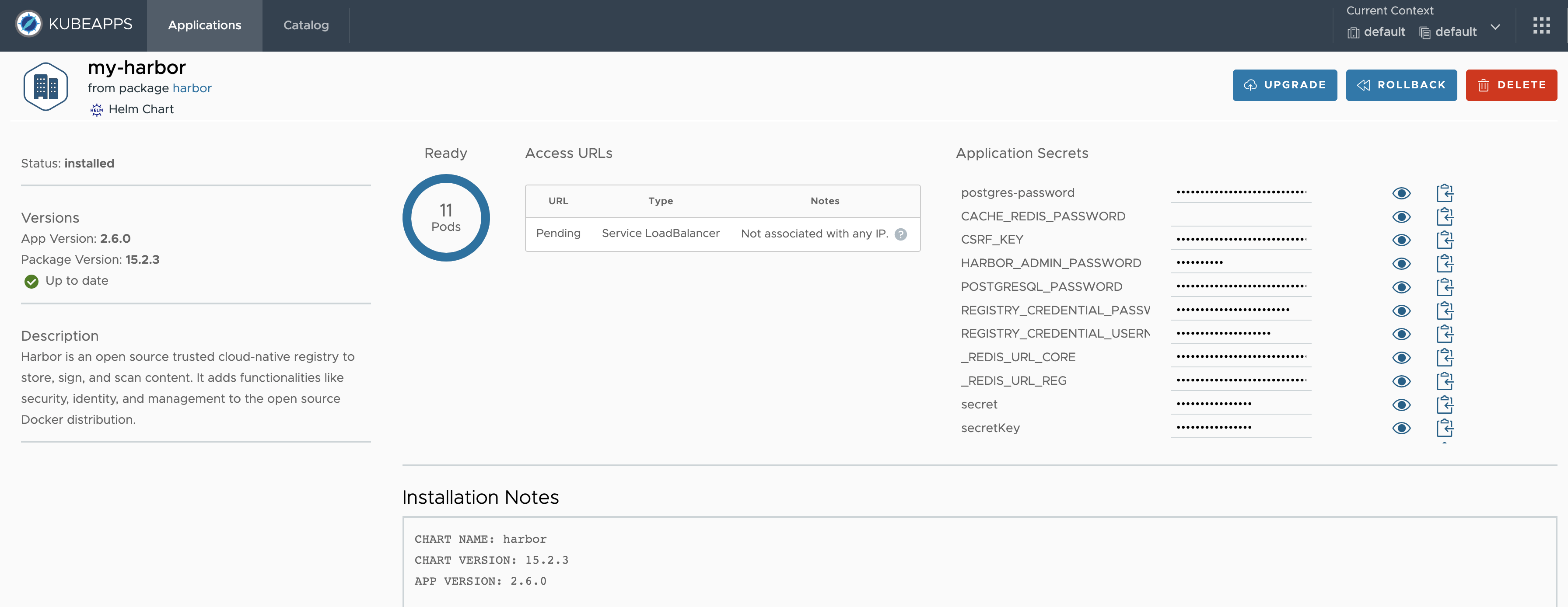This screenshot has width=1568, height=607.
Task: Open the Applications tab
Action: coord(204,25)
